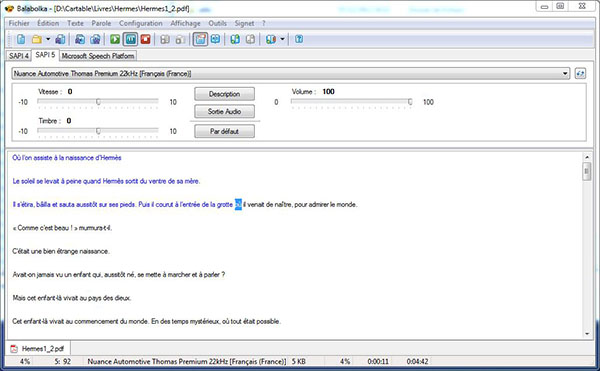
Task: Pause reading with the blue pause button
Action: click(x=131, y=39)
